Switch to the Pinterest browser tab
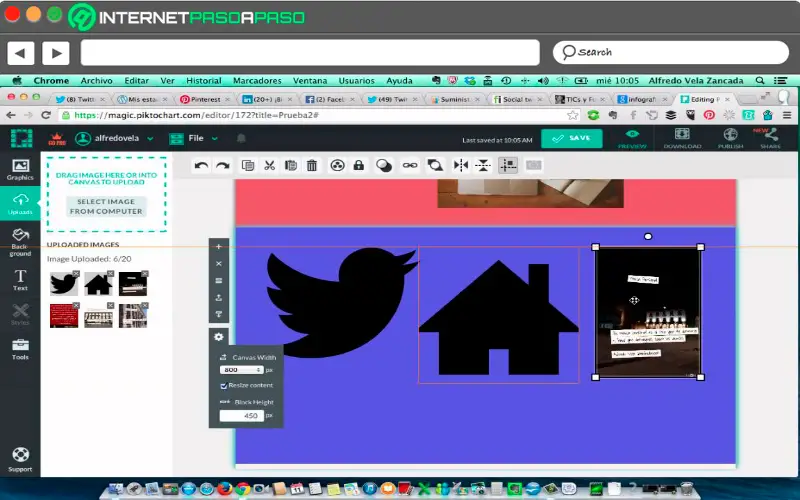The image size is (800, 500). point(204,99)
